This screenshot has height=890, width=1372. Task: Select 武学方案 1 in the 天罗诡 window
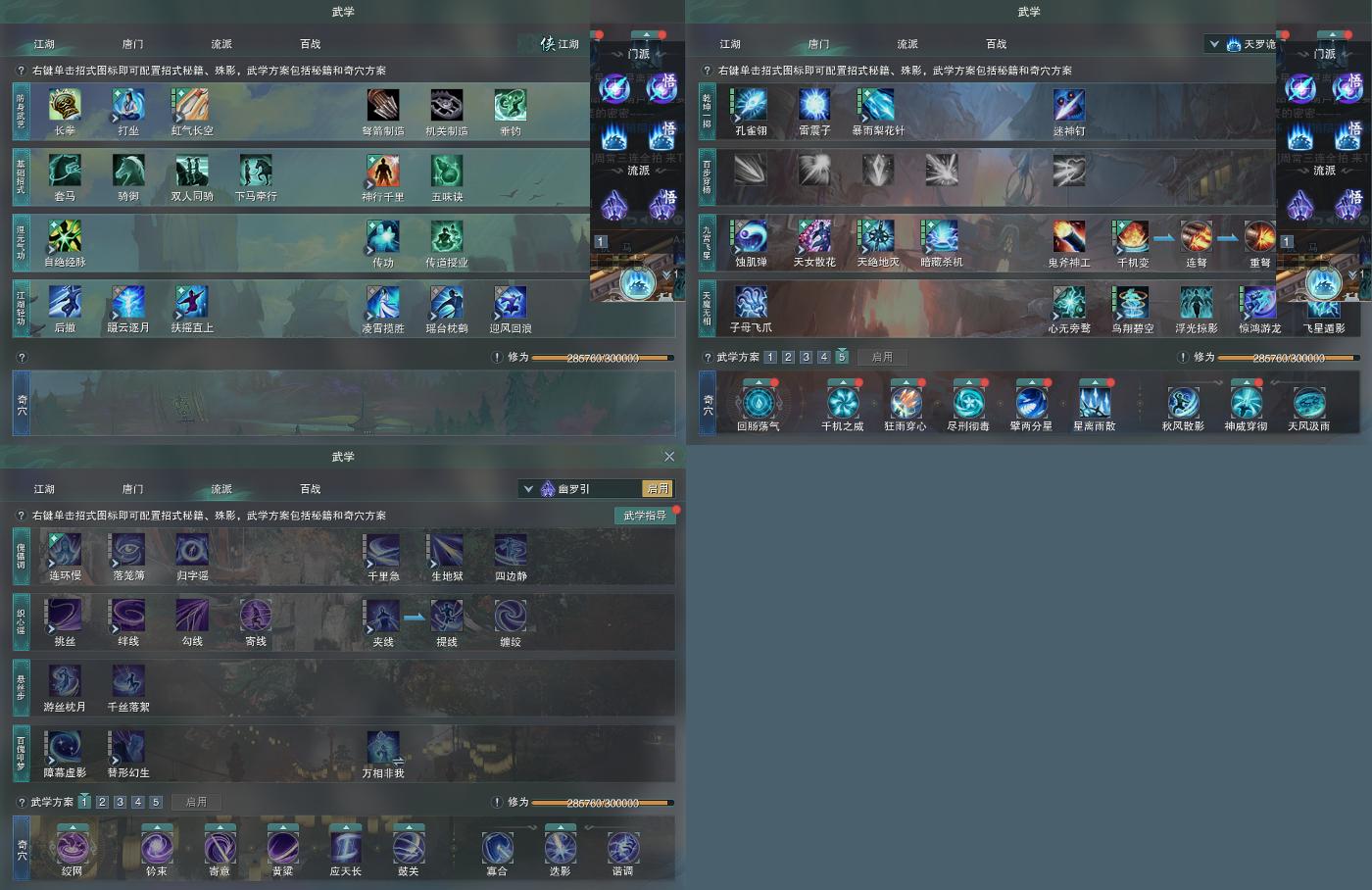click(770, 358)
